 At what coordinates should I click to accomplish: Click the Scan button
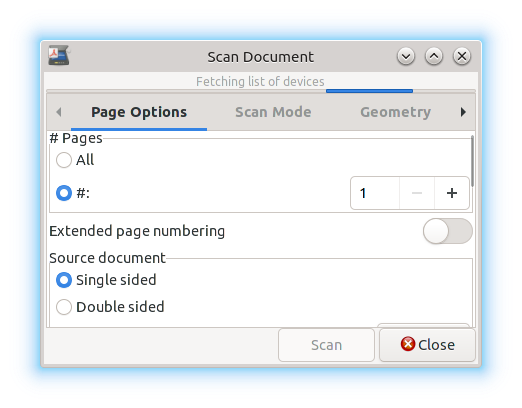(x=326, y=345)
